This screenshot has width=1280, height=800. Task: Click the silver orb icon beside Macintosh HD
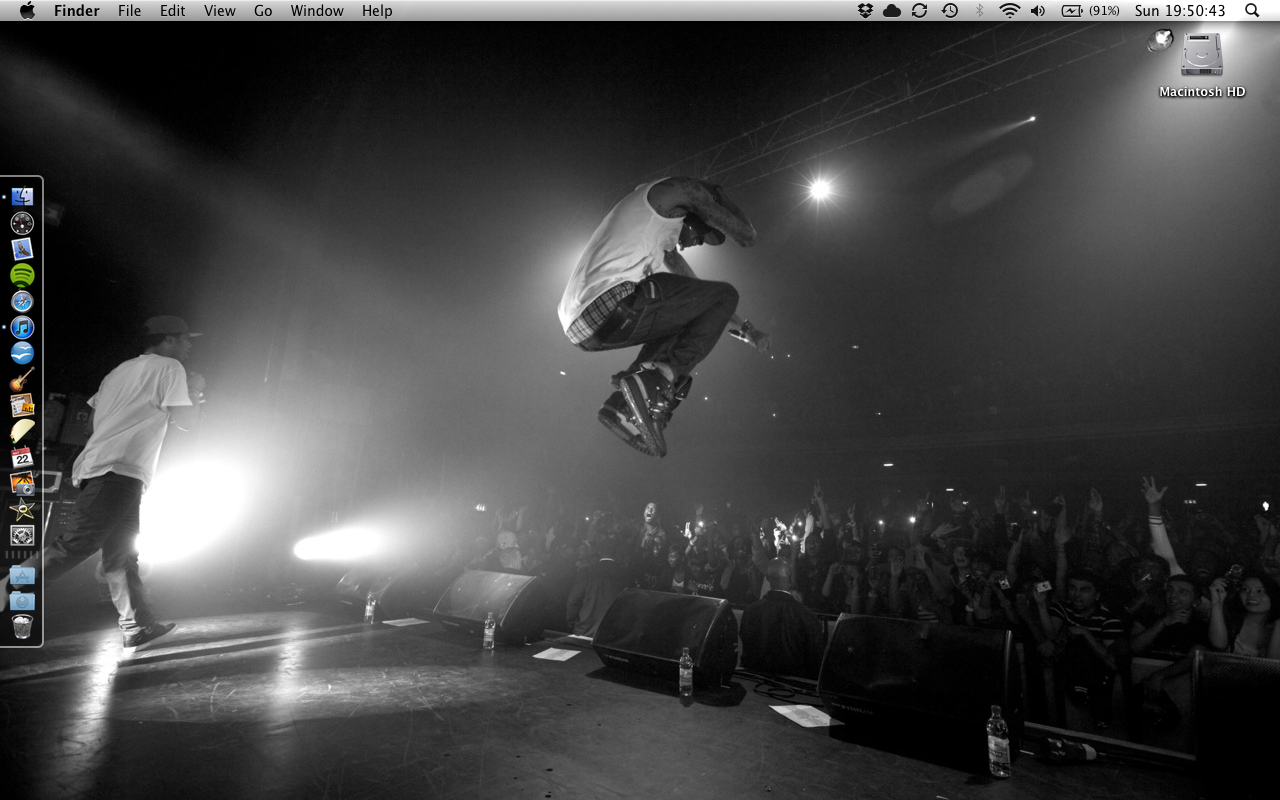click(x=1160, y=40)
